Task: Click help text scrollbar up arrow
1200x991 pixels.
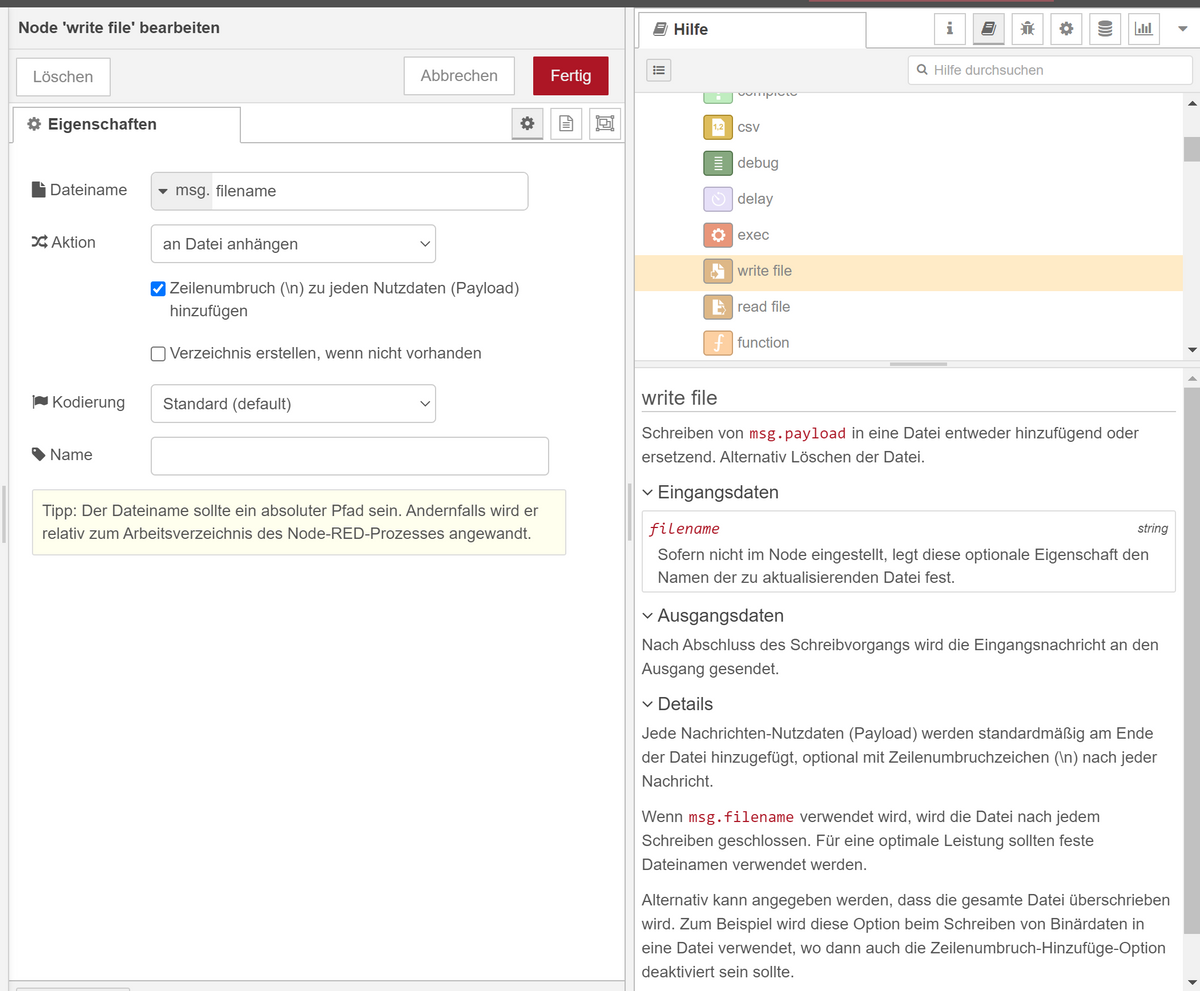Action: 1191,379
